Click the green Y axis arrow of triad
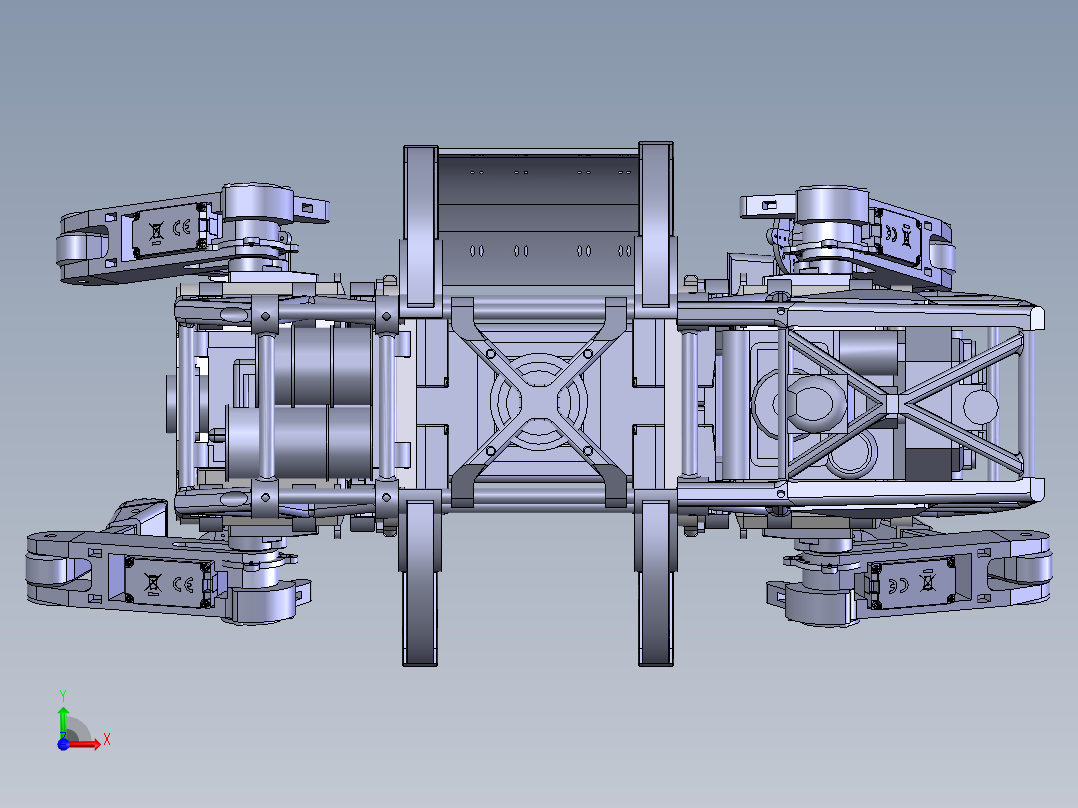The image size is (1078, 808). click(63, 722)
